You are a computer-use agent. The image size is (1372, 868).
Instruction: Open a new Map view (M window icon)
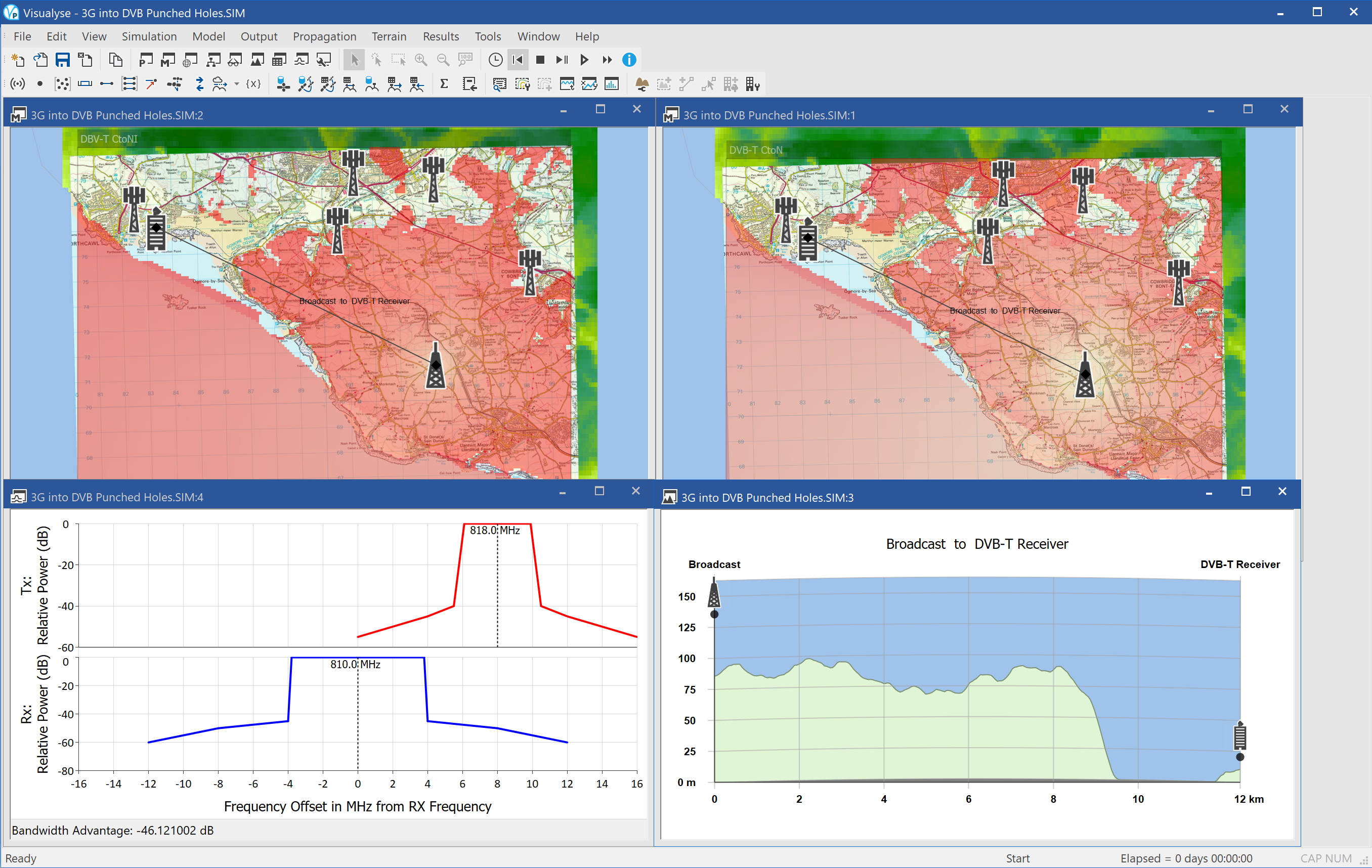pyautogui.click(x=168, y=60)
